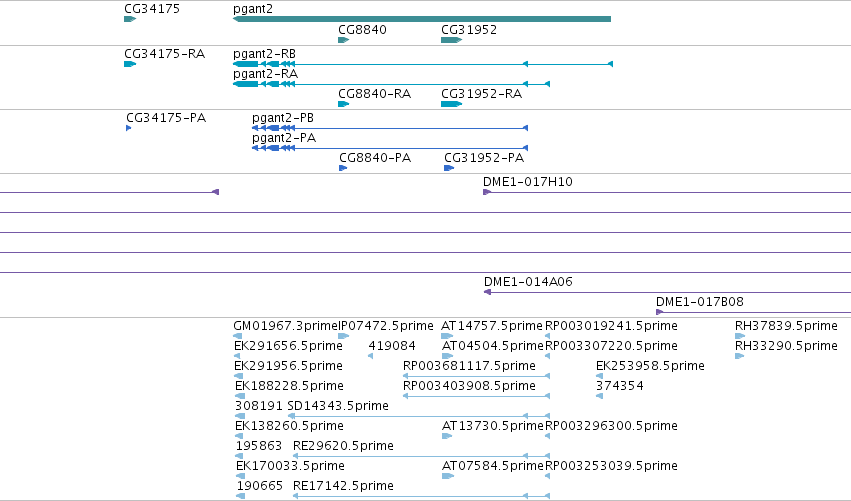Open the CG34175-RA transcript label

pos(164,53)
